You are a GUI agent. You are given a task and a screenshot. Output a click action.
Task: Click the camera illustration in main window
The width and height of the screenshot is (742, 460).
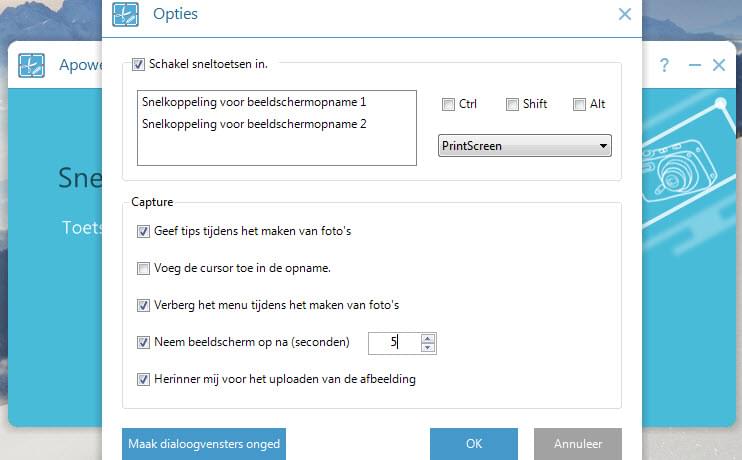click(681, 169)
